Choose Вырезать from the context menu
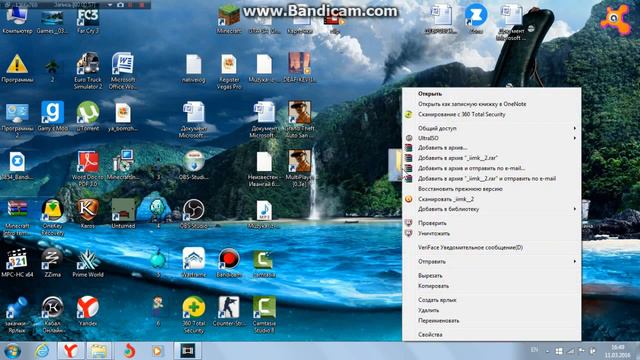Viewport: 640px width, 360px height. (x=491, y=276)
